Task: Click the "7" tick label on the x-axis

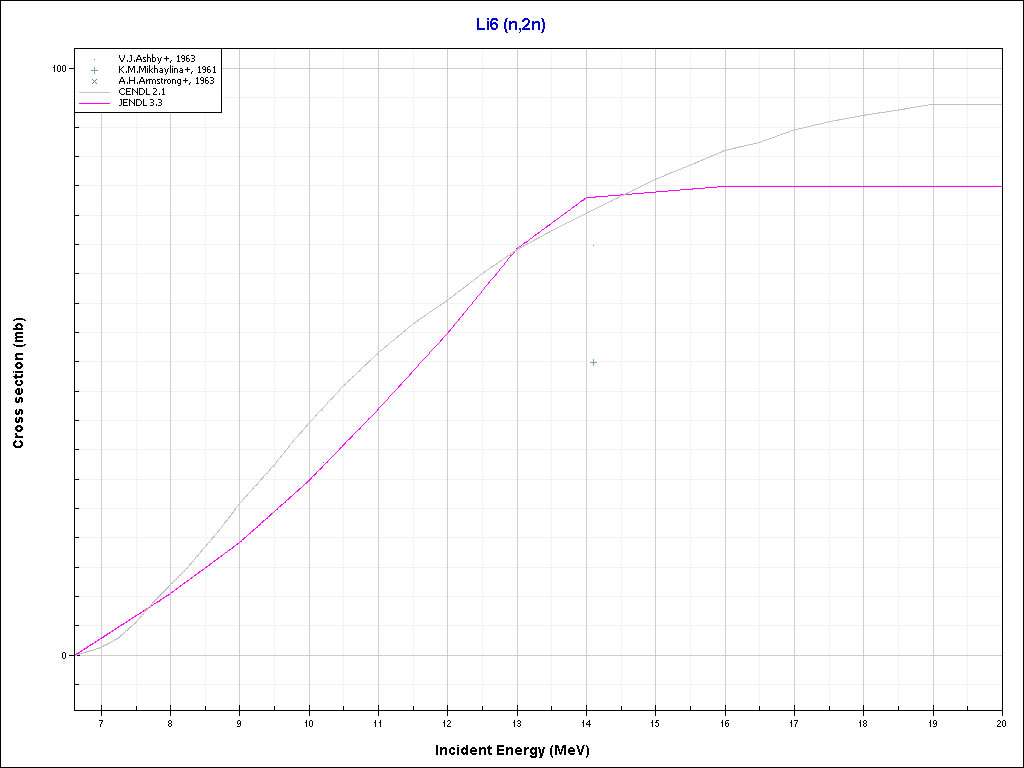Action: [101, 722]
